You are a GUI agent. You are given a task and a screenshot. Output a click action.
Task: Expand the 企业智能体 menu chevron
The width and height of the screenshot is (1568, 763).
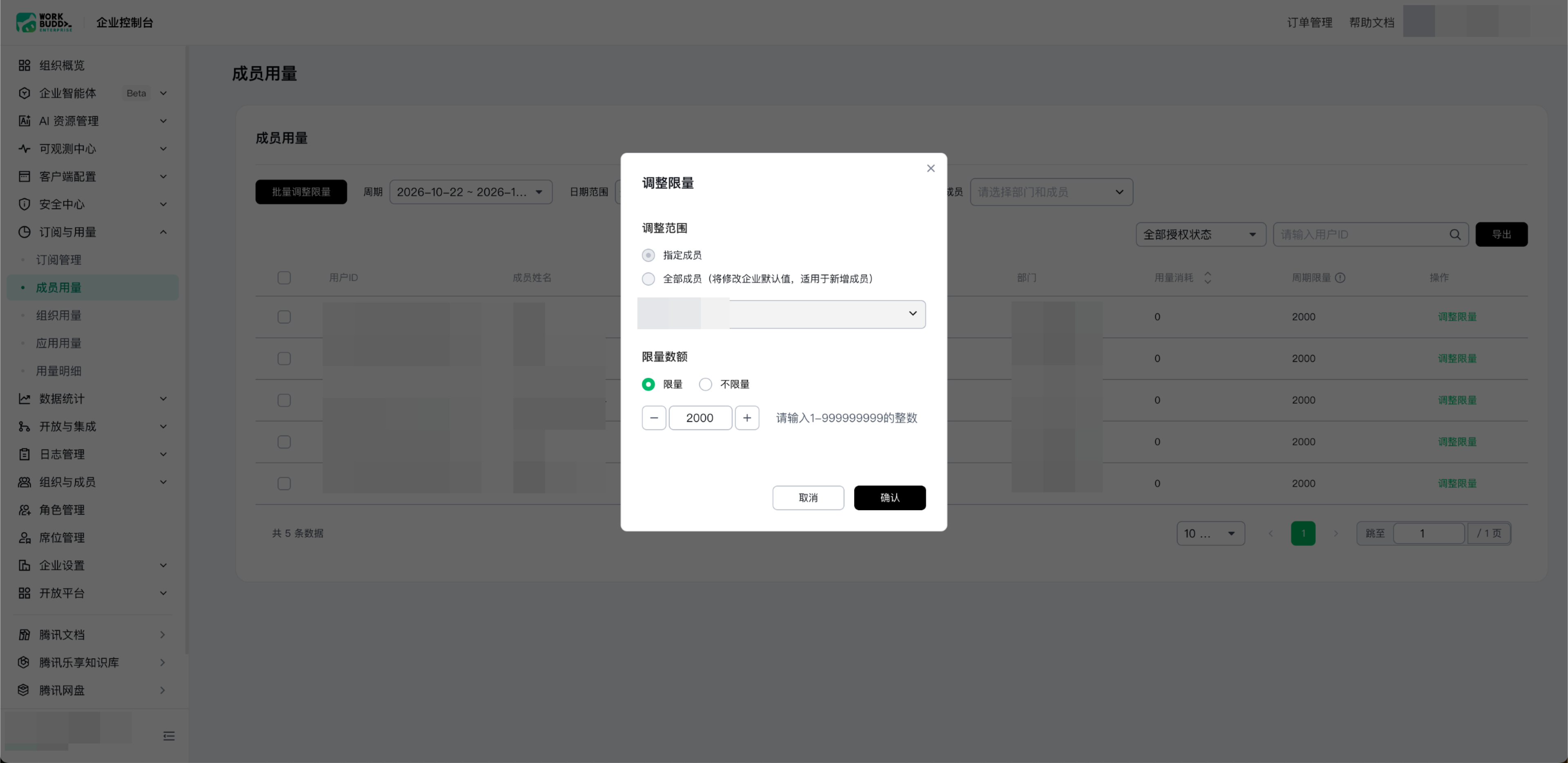(163, 93)
